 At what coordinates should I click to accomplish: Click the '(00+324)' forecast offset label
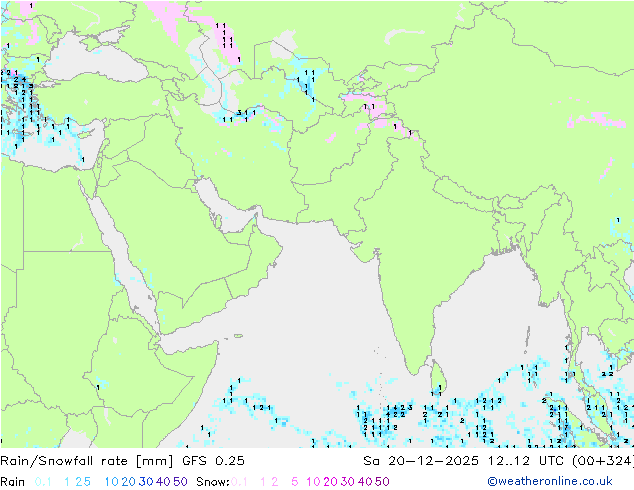click(603, 461)
